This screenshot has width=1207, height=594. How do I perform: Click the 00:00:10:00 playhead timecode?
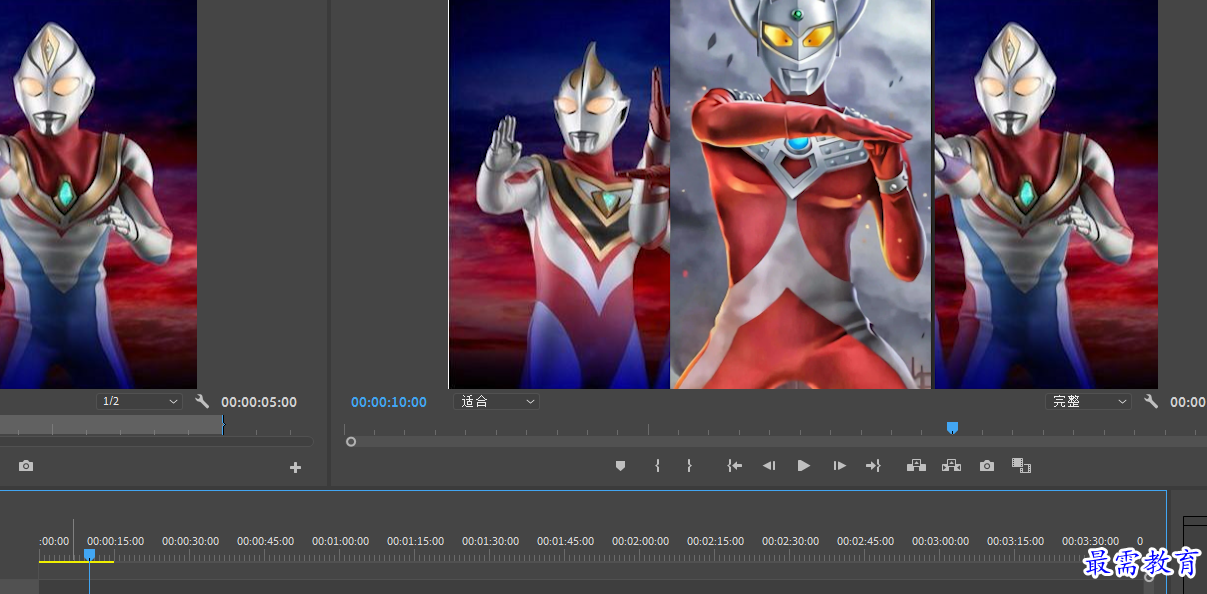point(389,402)
